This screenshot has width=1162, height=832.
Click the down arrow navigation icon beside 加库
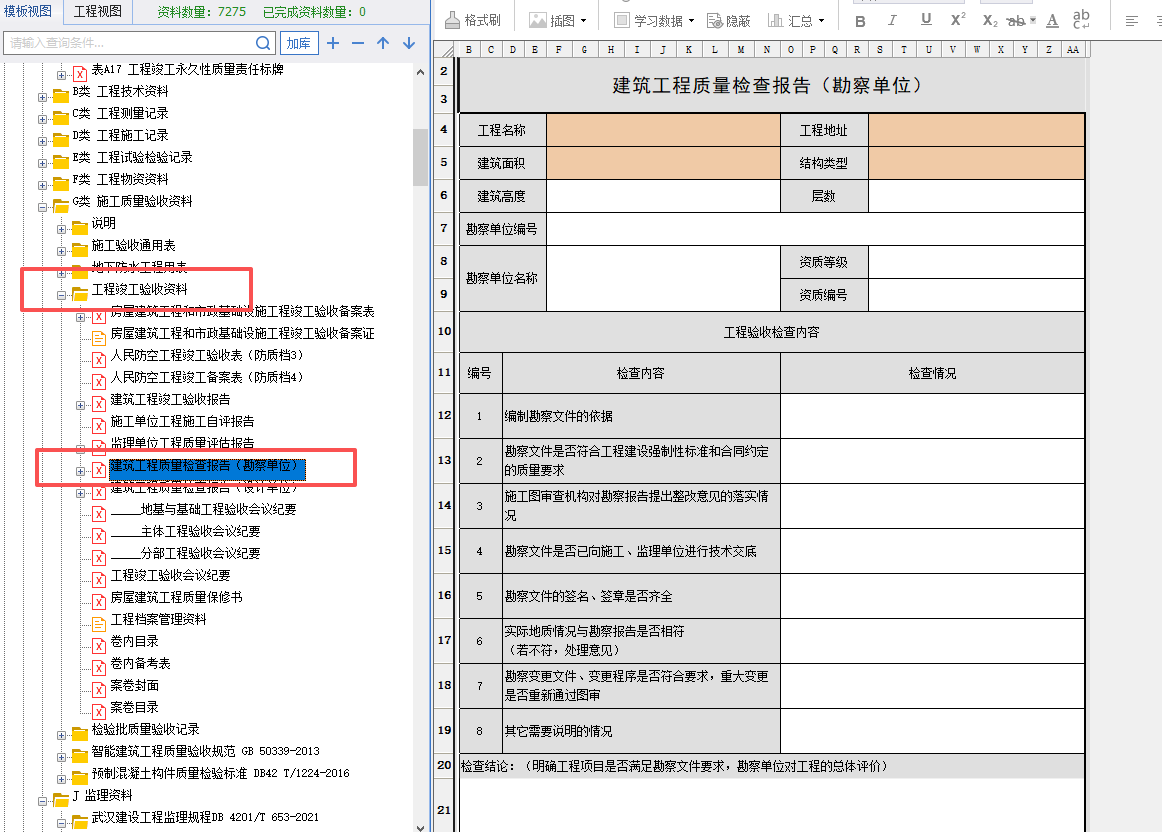pos(408,44)
